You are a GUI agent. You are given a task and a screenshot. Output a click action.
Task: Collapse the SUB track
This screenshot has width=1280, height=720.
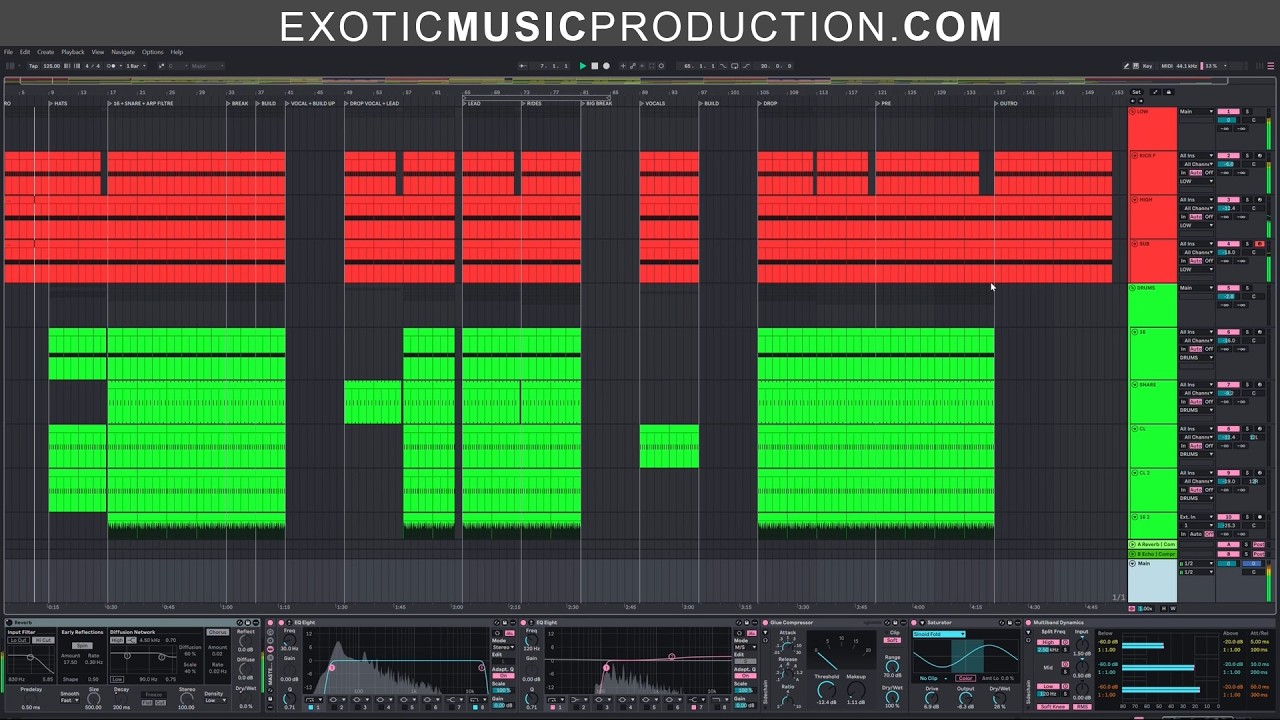click(1134, 244)
